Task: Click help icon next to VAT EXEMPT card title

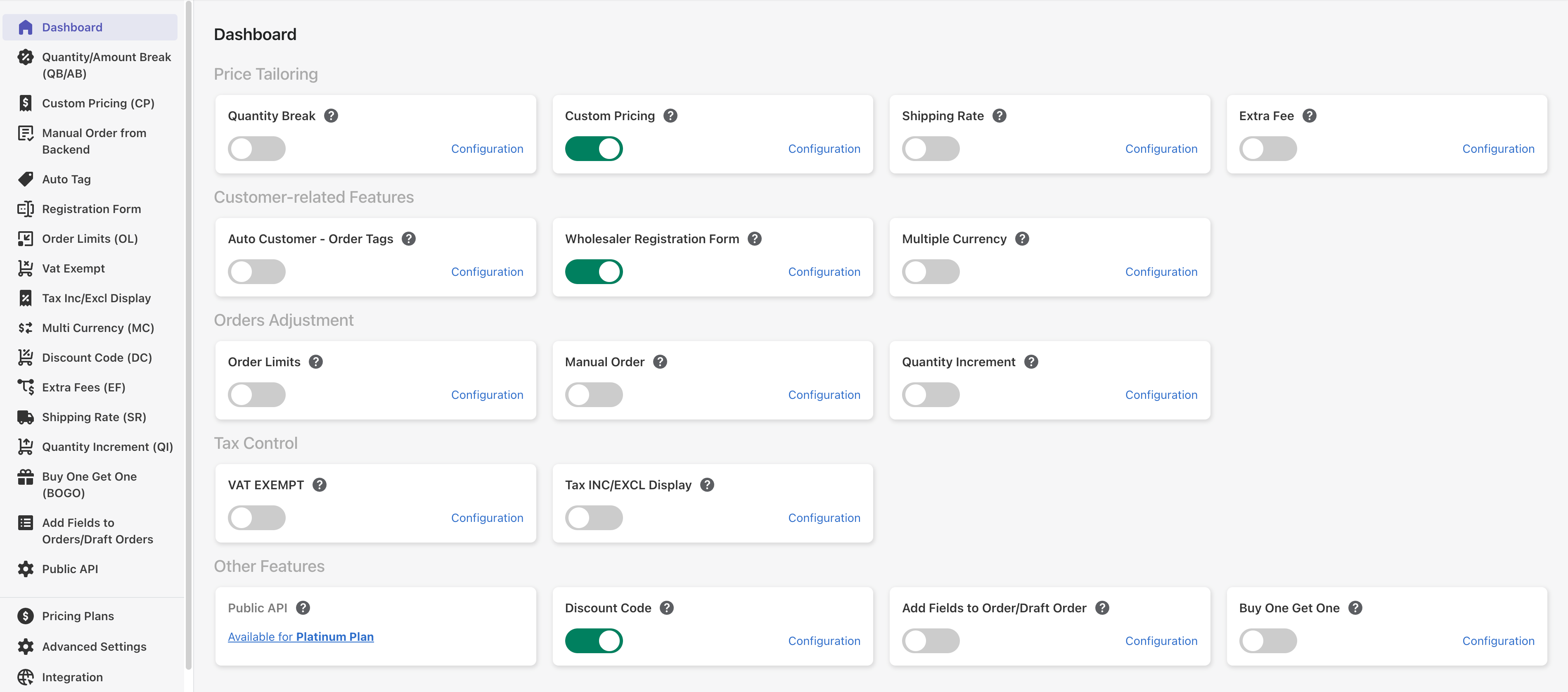Action: (x=320, y=485)
